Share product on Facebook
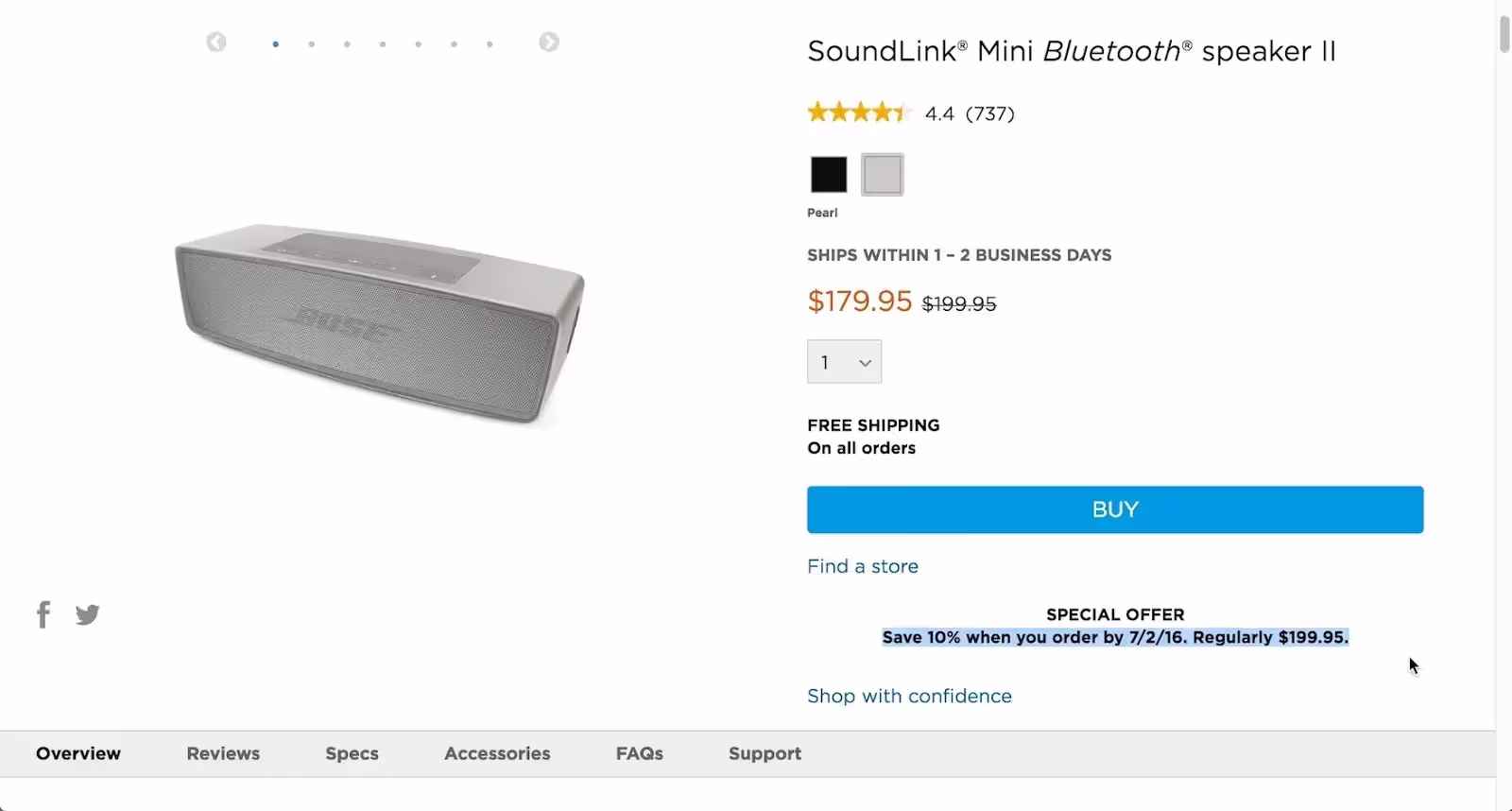 pyautogui.click(x=43, y=614)
